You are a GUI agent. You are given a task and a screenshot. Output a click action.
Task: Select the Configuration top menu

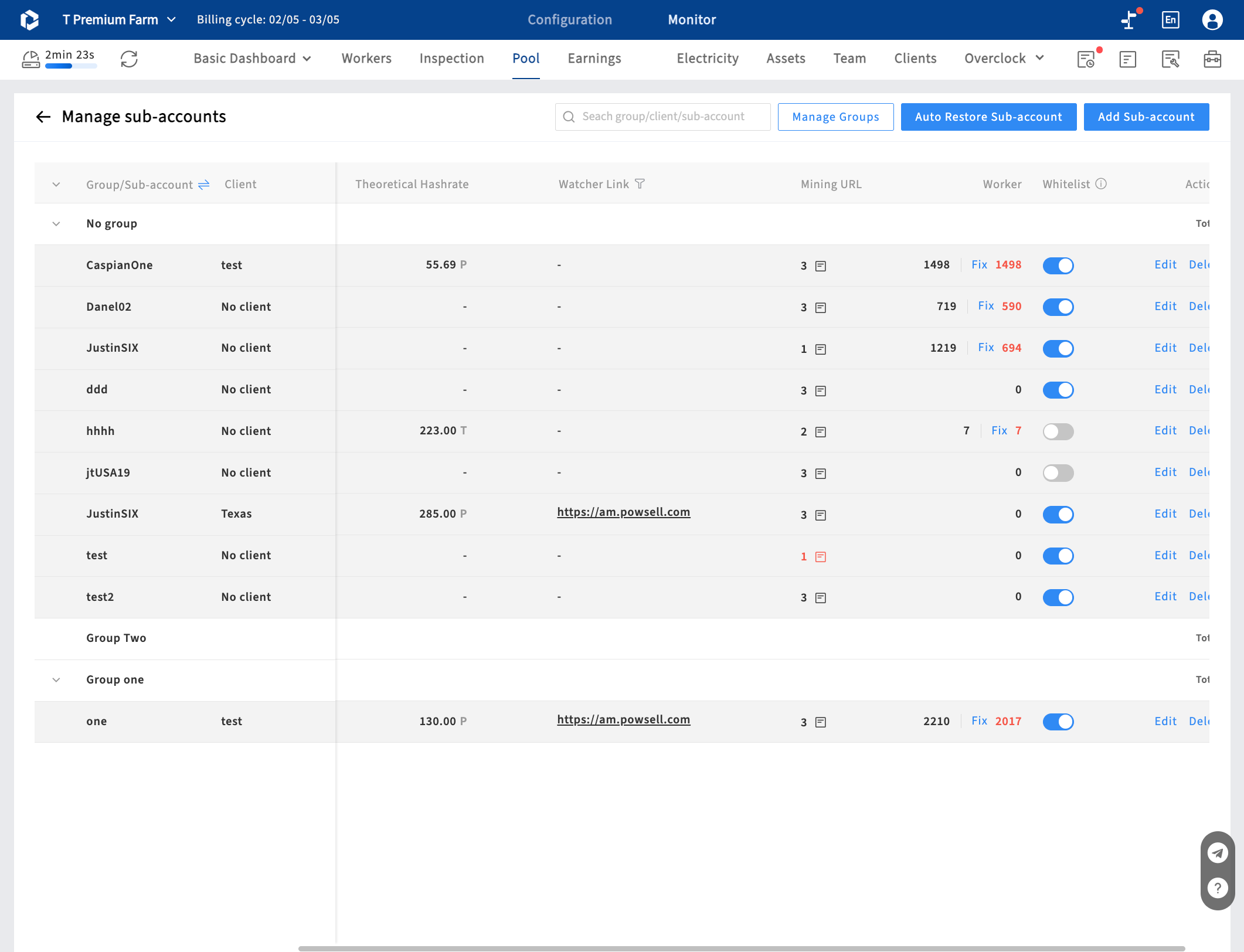pyautogui.click(x=569, y=20)
